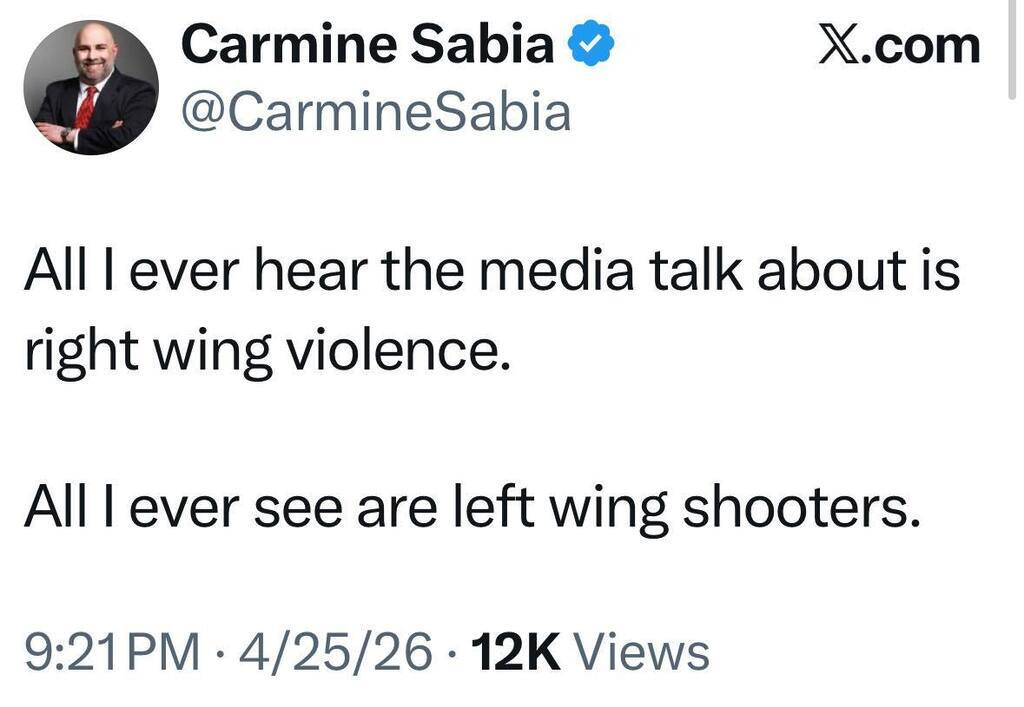Click the display name Carmine Sabia
This screenshot has width=1024, height=707.
tap(368, 45)
